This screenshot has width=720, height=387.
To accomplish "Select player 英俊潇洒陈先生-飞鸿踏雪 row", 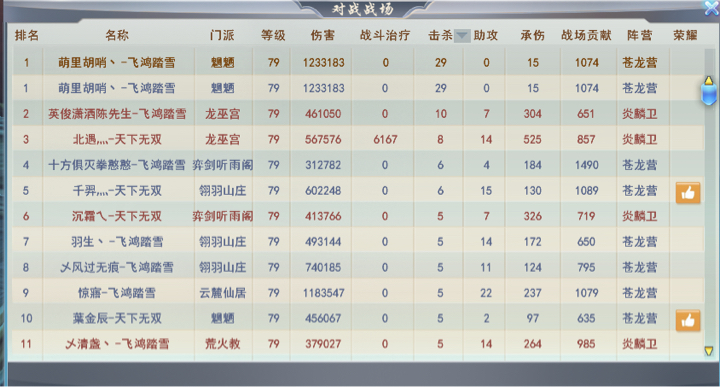I will click(x=358, y=114).
